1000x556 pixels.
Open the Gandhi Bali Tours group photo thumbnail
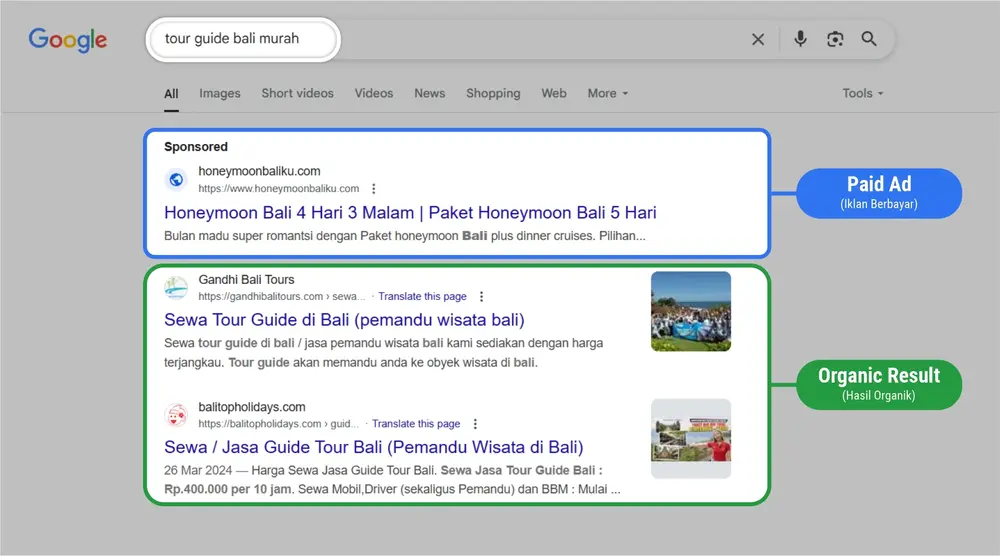[x=691, y=312]
